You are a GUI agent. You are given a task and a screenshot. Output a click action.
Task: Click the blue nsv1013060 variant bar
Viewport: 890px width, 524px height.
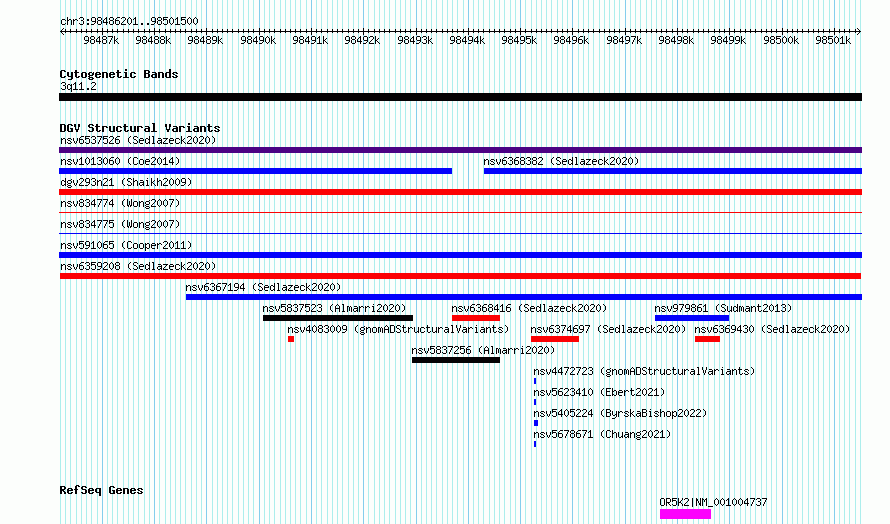(255, 171)
